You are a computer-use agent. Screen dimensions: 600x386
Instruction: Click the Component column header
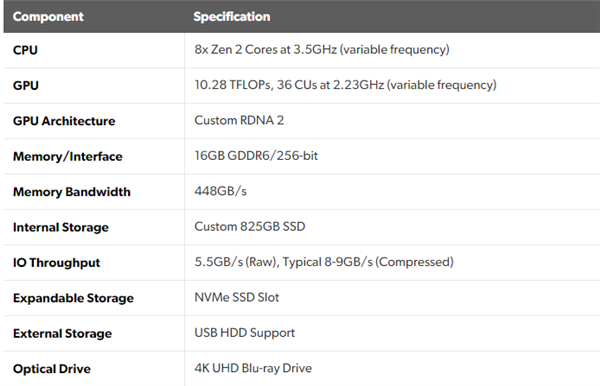(48, 16)
